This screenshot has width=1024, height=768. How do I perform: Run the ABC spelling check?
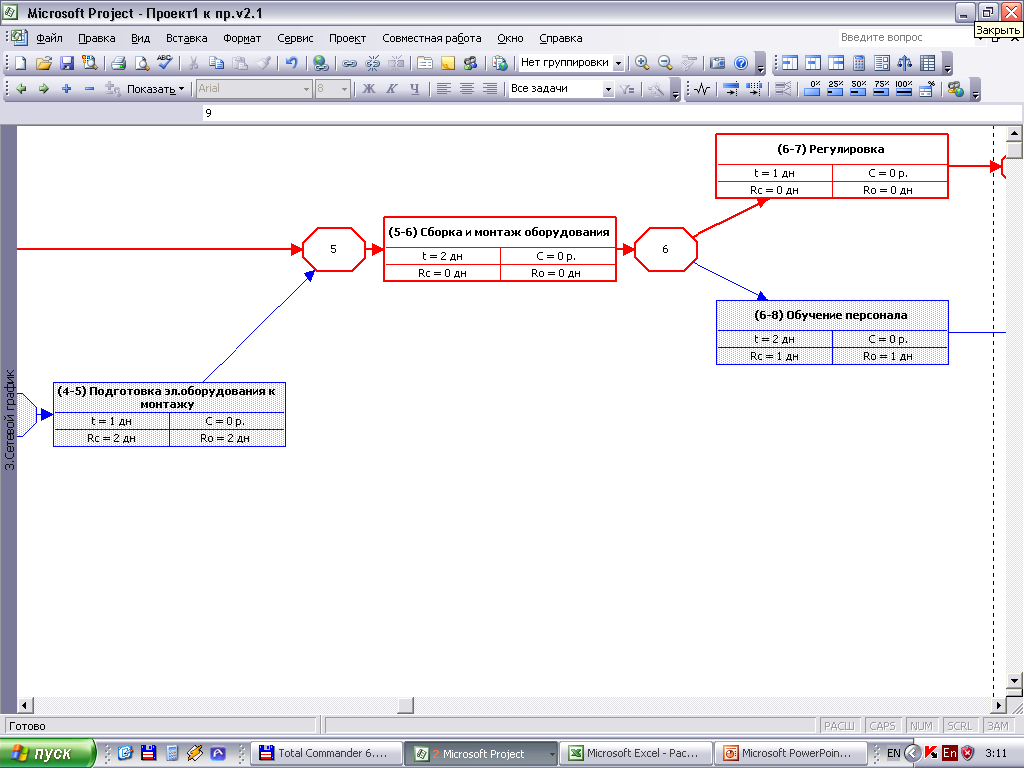[164, 63]
